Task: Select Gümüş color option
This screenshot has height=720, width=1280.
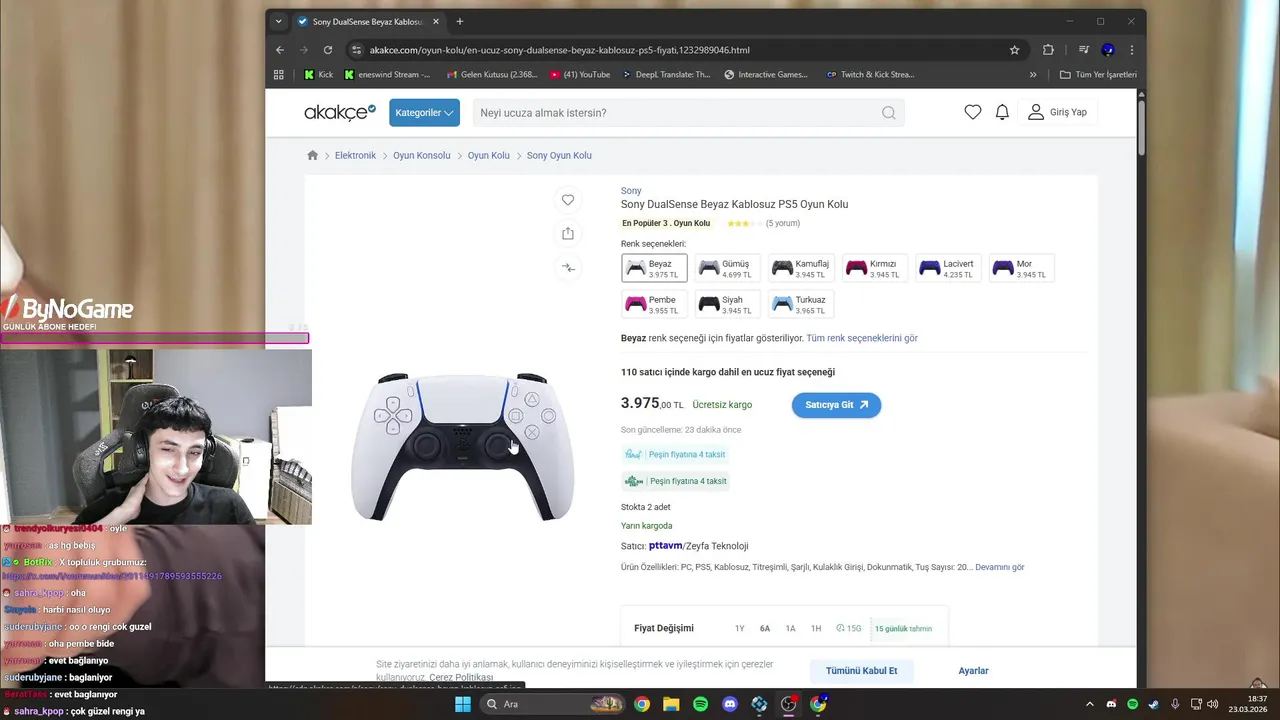Action: tap(728, 268)
